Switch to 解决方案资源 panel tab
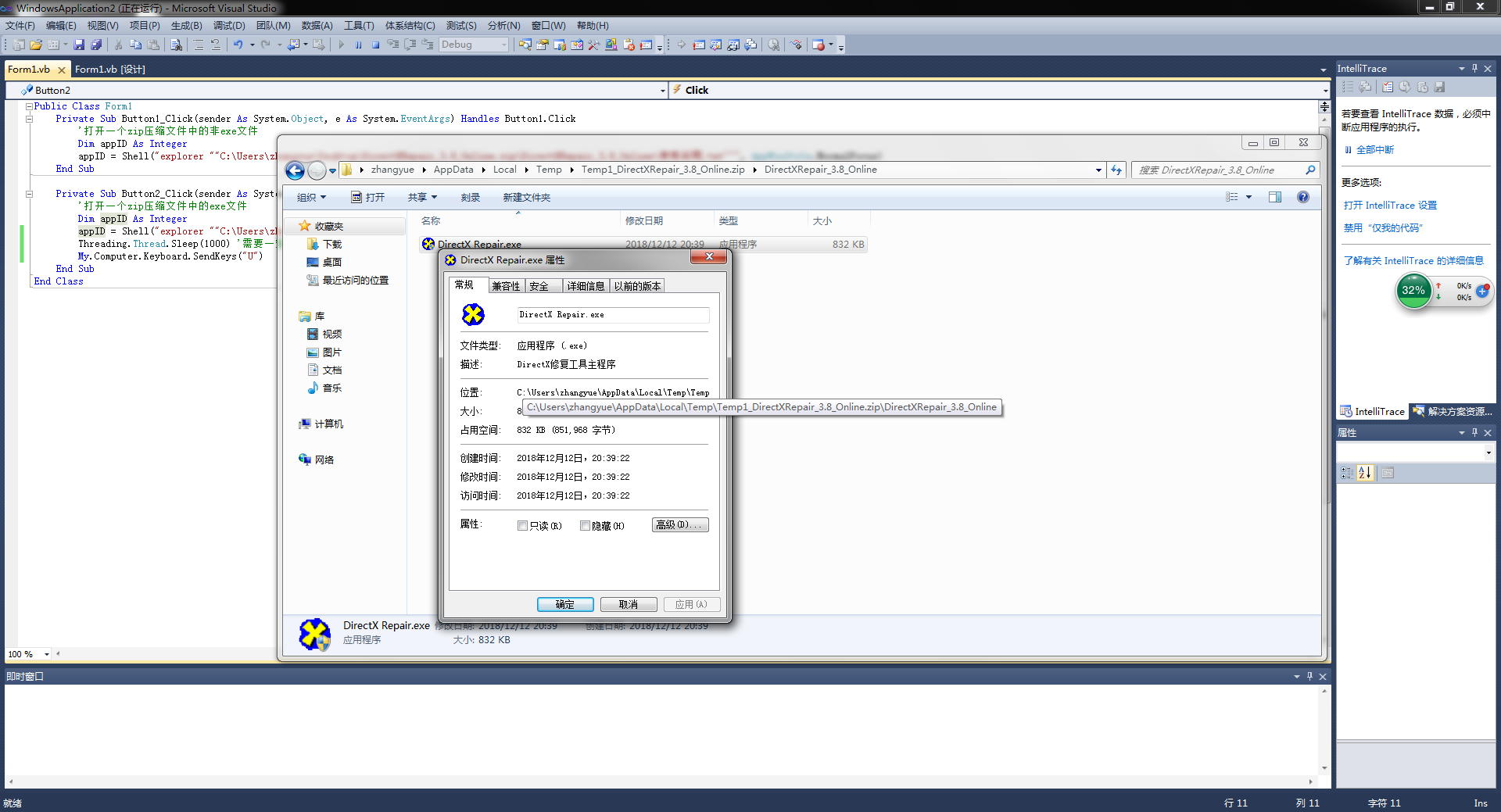 tap(1453, 412)
